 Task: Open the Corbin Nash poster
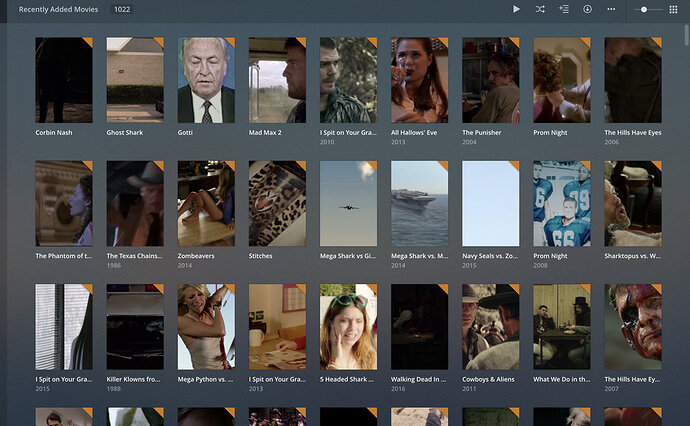click(64, 80)
